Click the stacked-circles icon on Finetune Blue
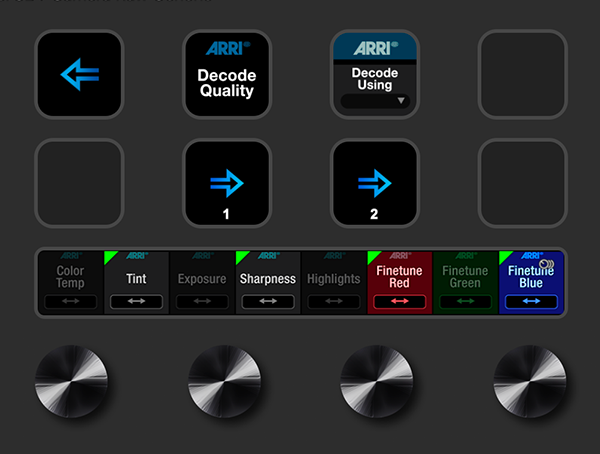The width and height of the screenshot is (600, 454). (546, 264)
